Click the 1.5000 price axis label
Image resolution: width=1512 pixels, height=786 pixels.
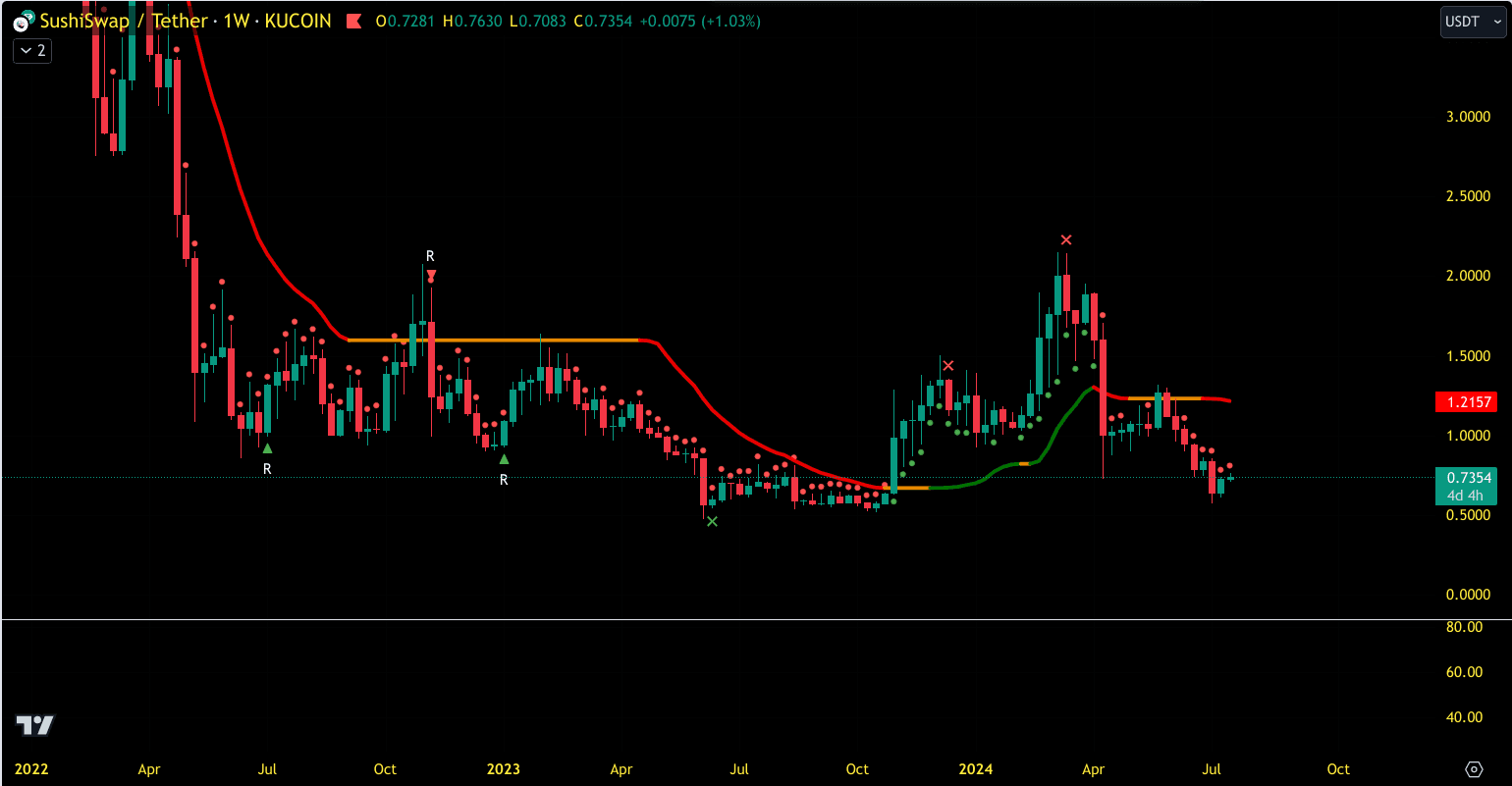point(1469,356)
